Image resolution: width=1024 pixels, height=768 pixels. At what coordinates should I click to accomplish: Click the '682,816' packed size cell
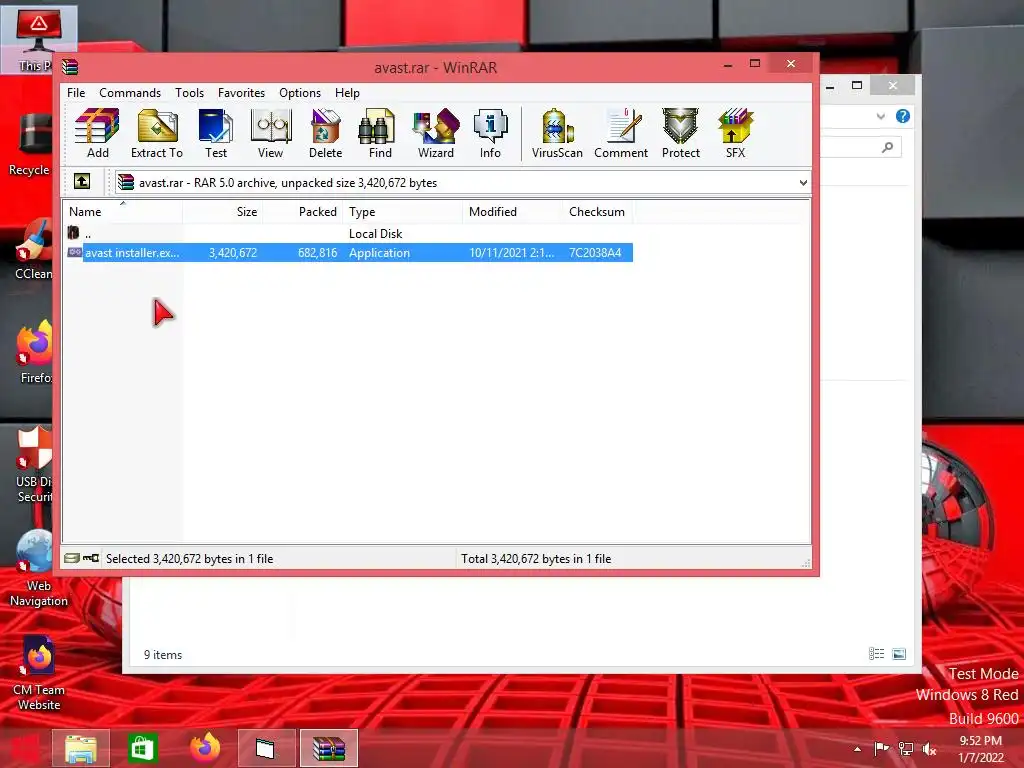click(x=317, y=253)
